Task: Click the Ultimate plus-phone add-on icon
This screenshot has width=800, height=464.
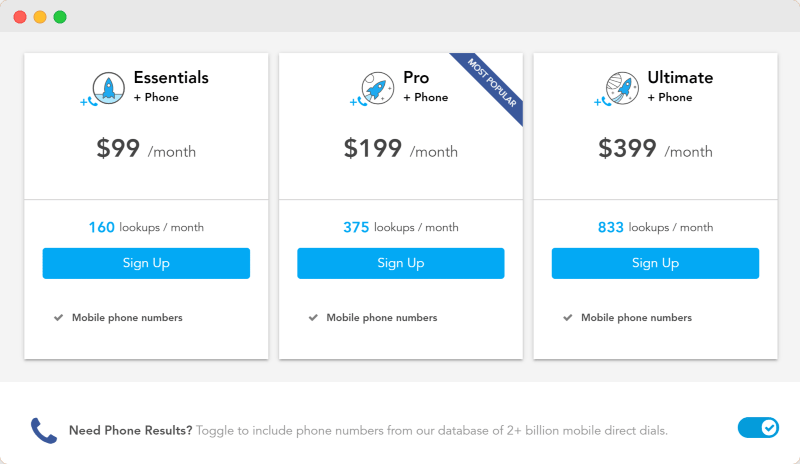Action: [602, 102]
